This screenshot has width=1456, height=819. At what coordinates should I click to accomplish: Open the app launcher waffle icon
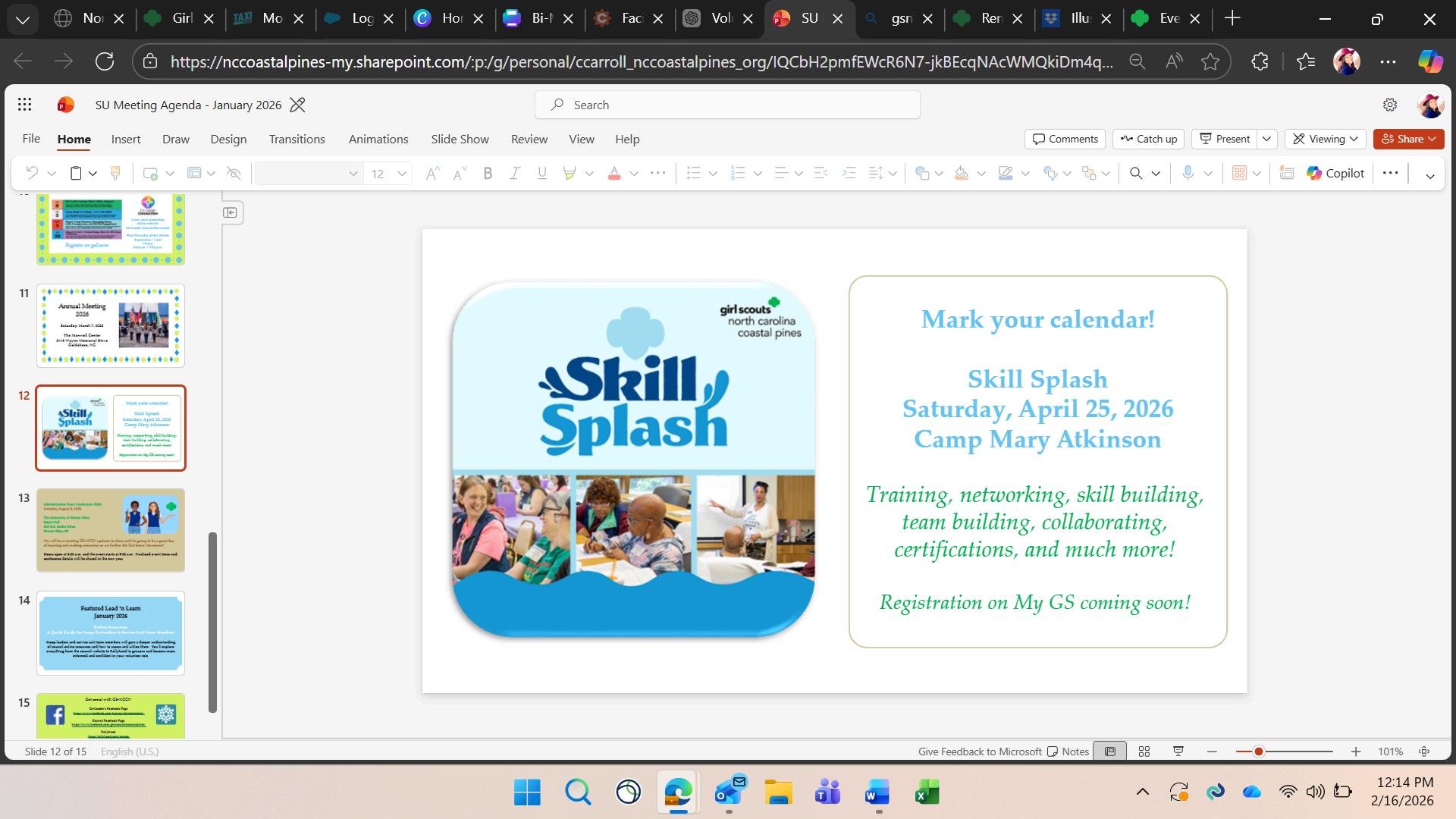[24, 105]
